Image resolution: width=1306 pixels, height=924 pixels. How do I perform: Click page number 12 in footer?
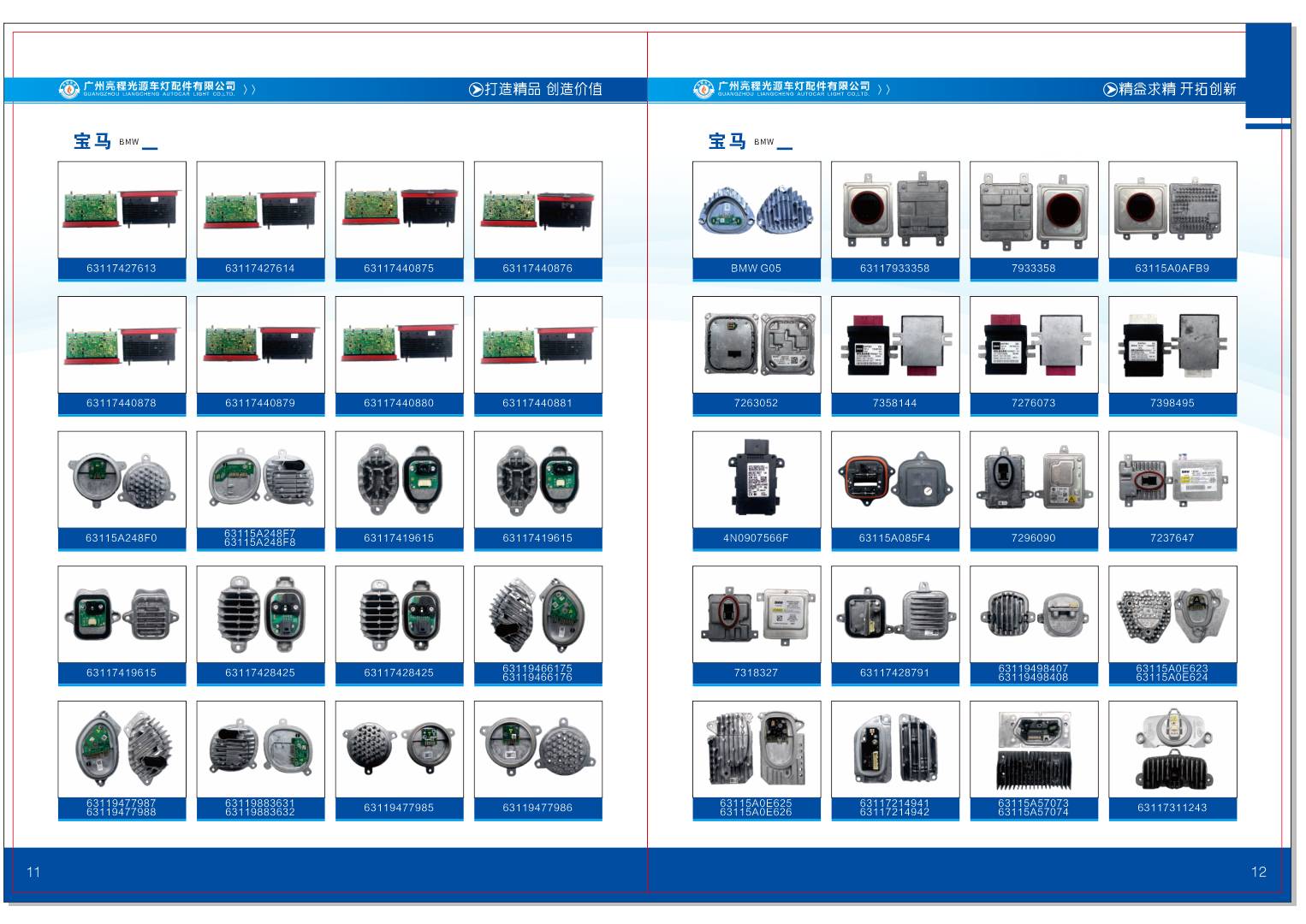click(1258, 872)
